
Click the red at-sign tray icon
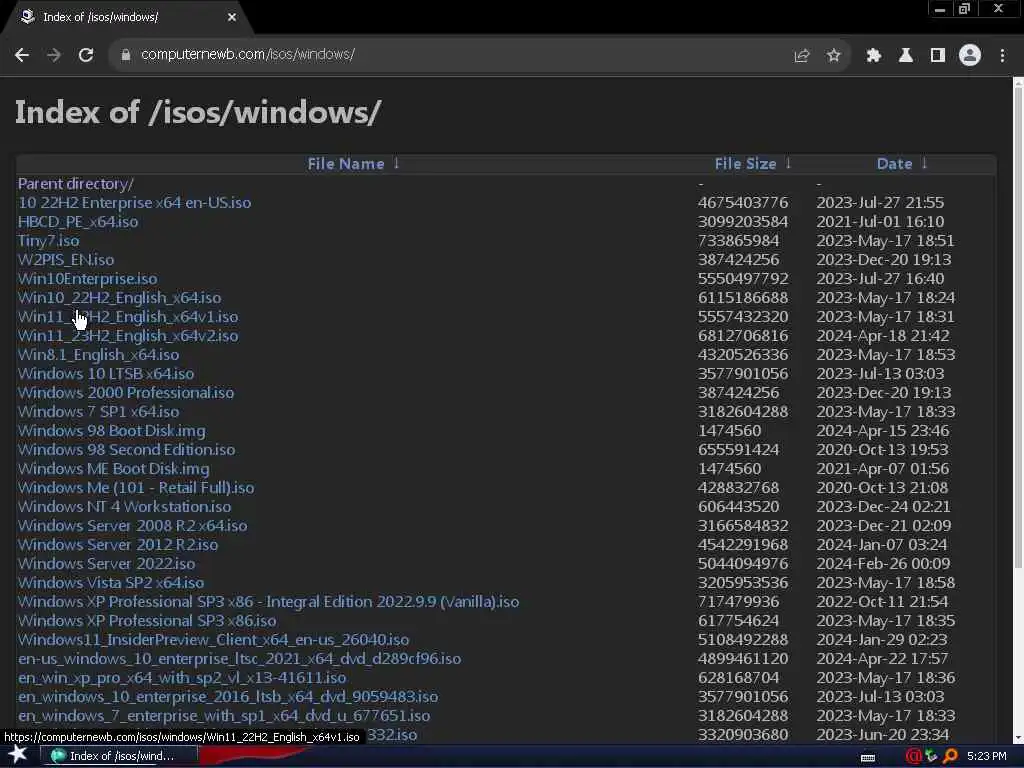point(914,756)
